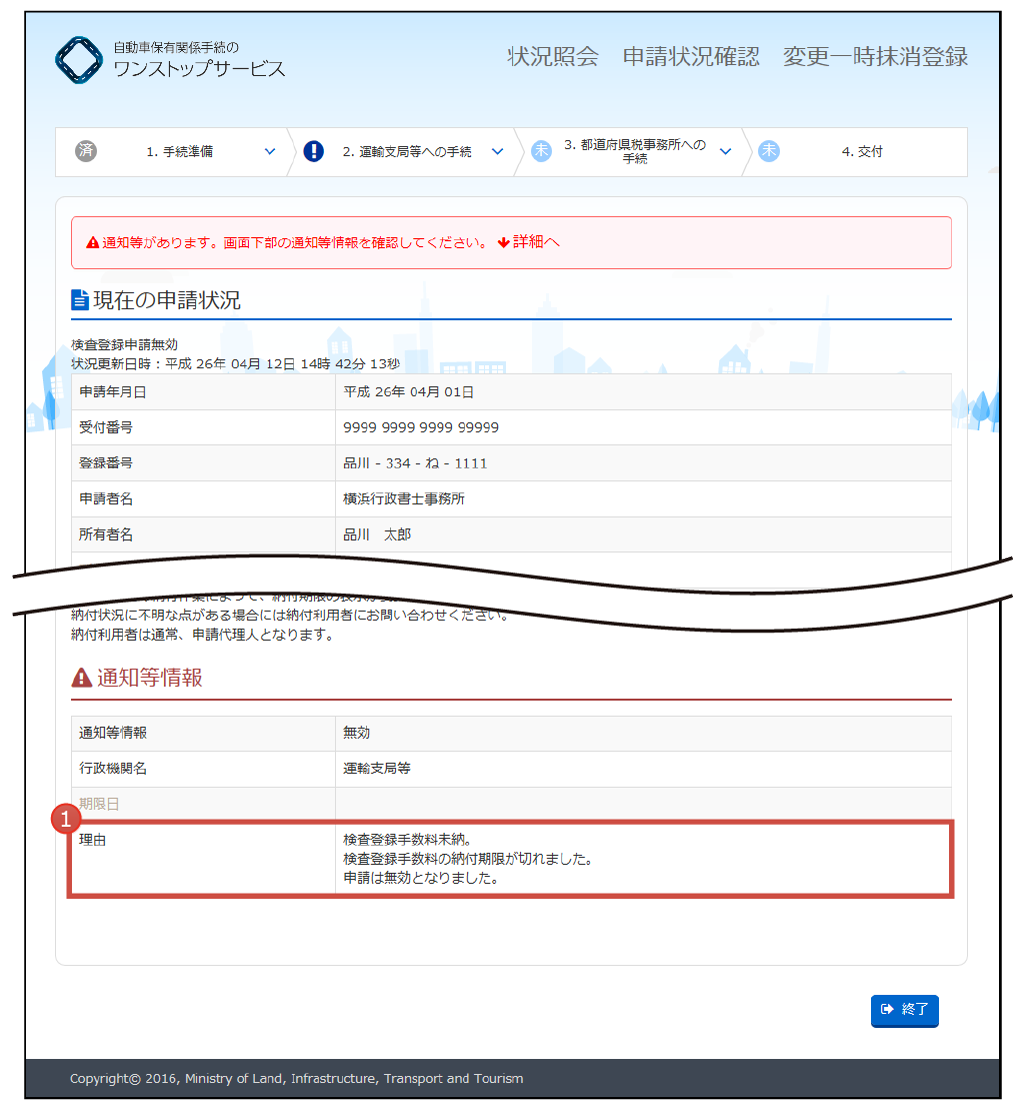Click the 状況照会 header text

point(553,56)
